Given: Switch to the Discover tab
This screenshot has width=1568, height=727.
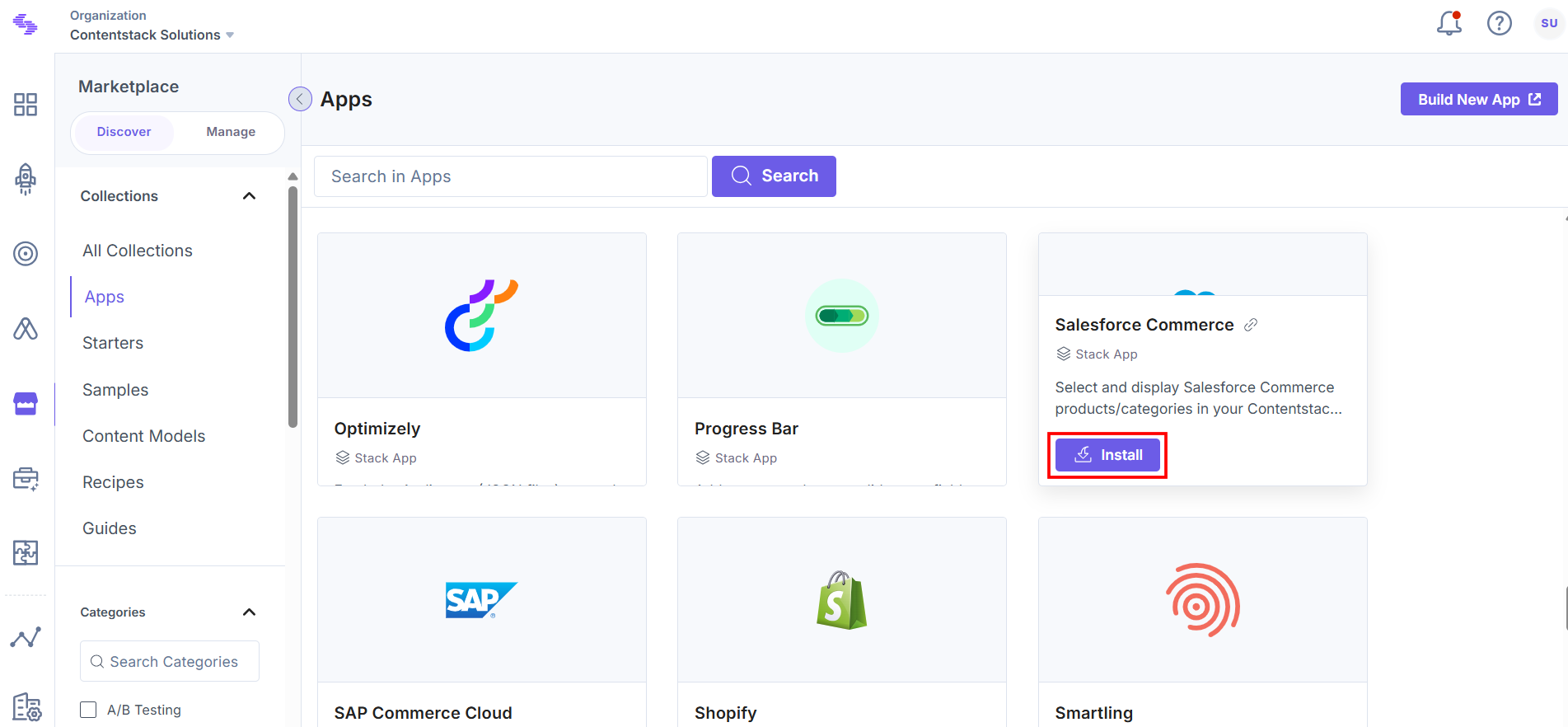Looking at the screenshot, I should pos(124,132).
